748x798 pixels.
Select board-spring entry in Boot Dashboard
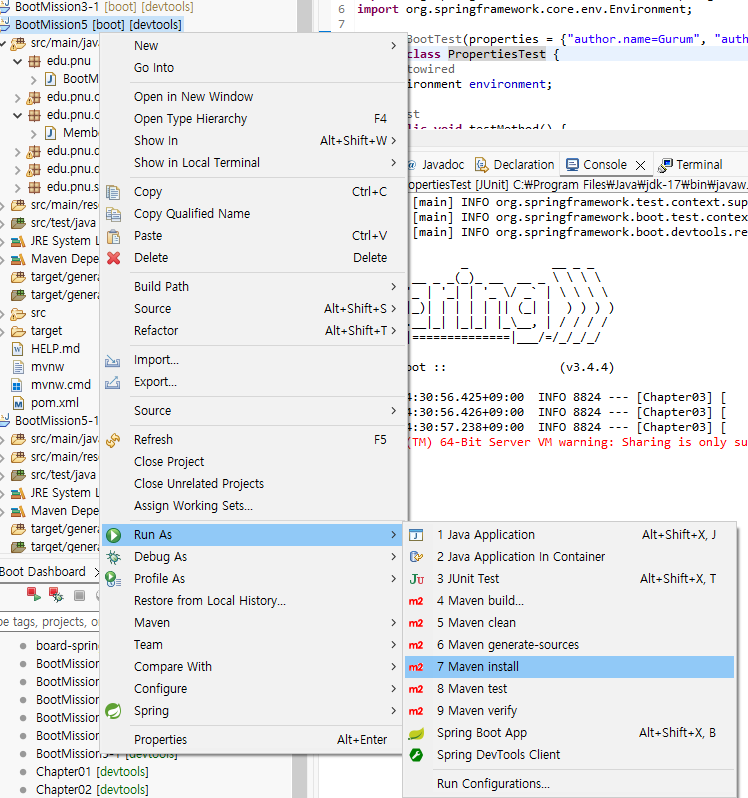coord(67,646)
